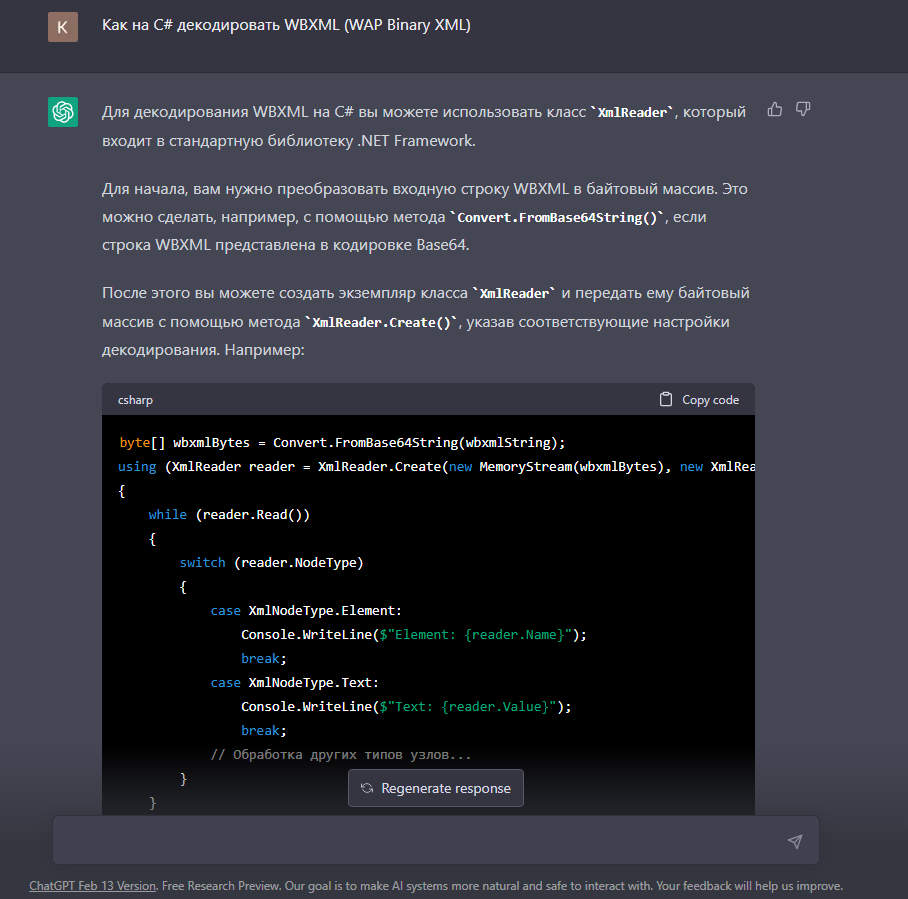Click the csharp language label
908x899 pixels.
pyautogui.click(x=135, y=400)
